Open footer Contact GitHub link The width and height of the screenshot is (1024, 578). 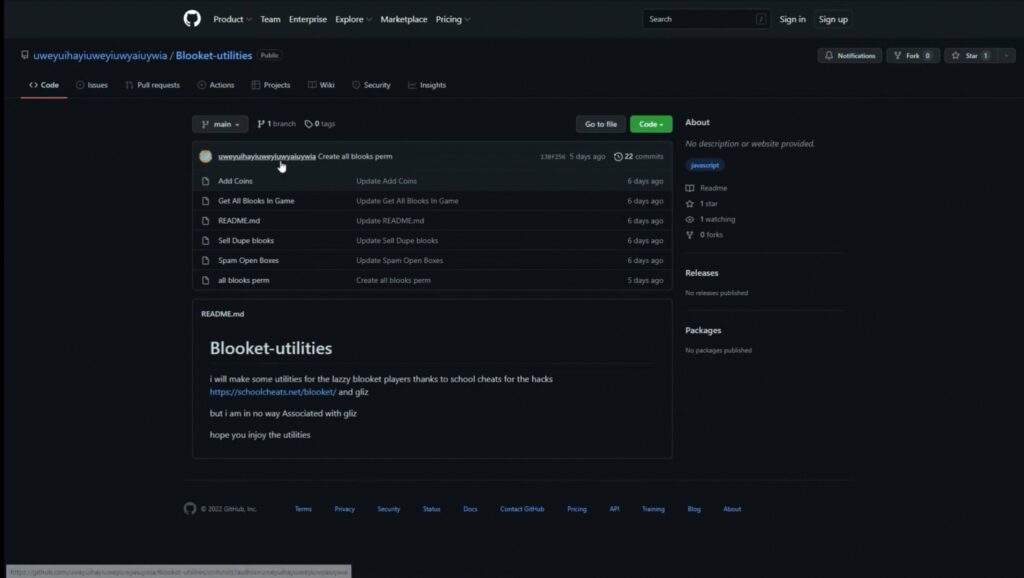522,509
